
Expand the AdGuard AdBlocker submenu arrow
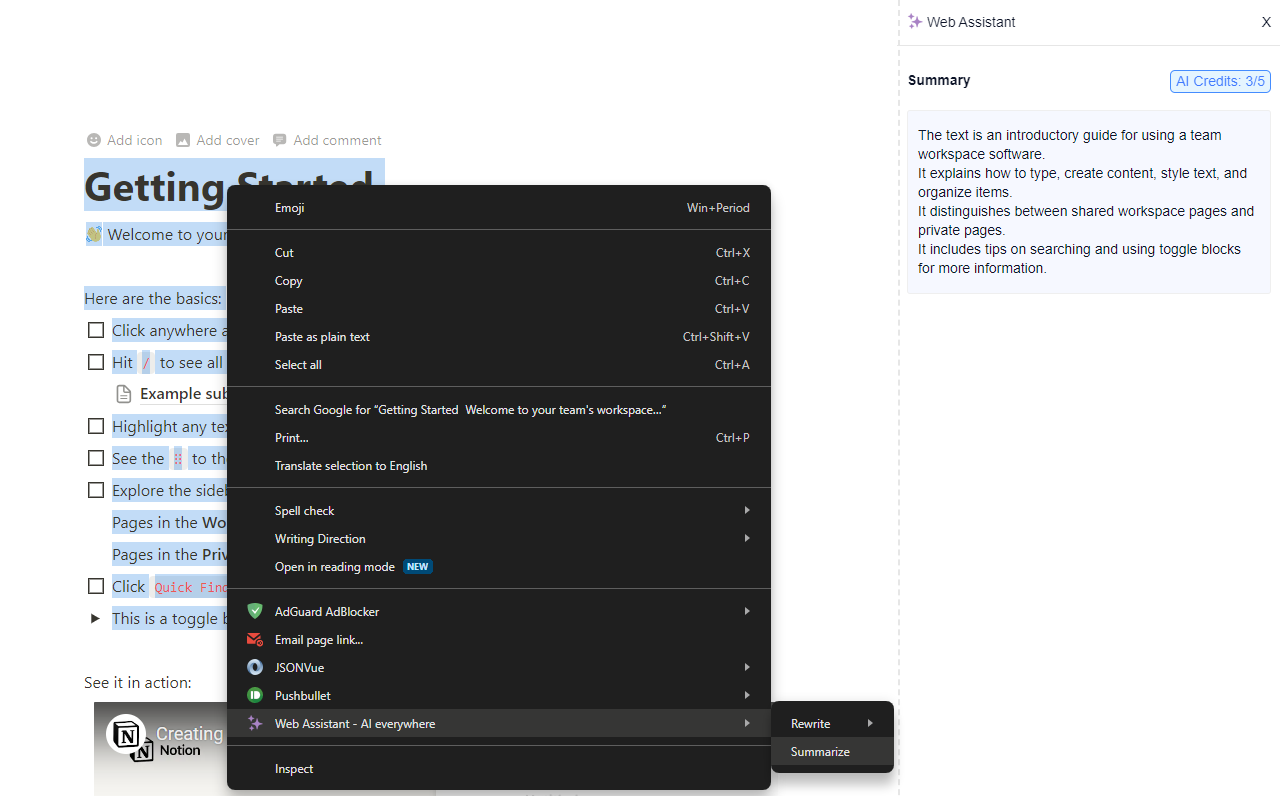[746, 611]
